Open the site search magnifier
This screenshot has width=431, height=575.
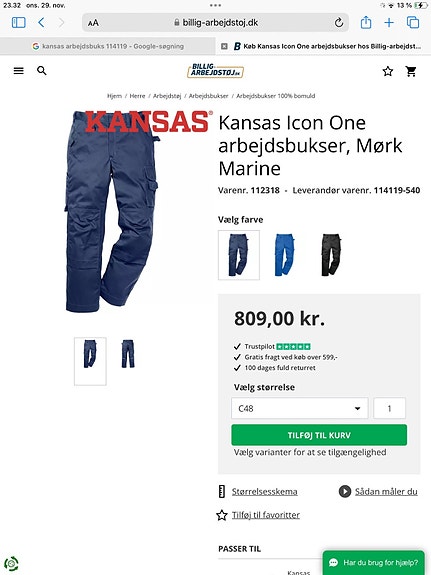coord(42,71)
